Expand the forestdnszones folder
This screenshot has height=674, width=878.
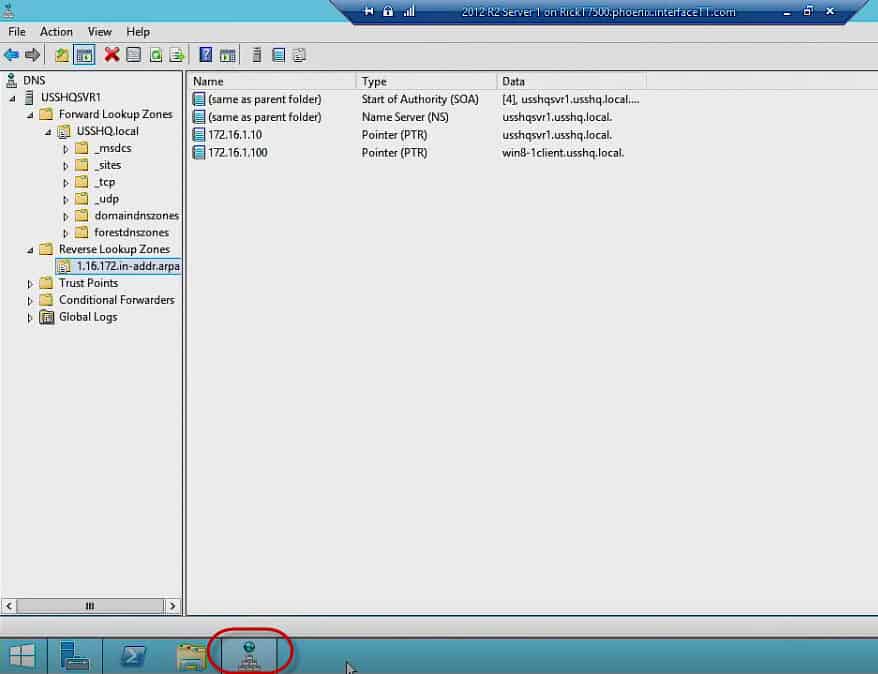click(66, 233)
